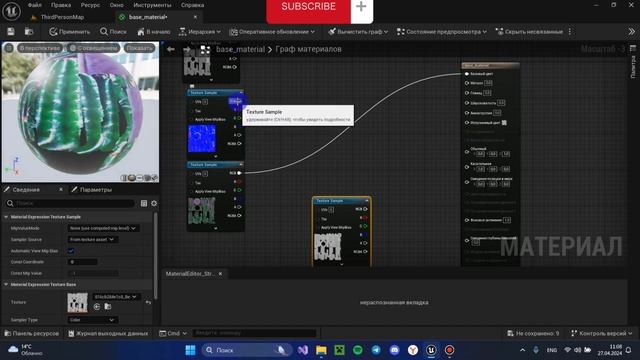Go to В начало in toolbar
640x360 pixels.
point(153,31)
